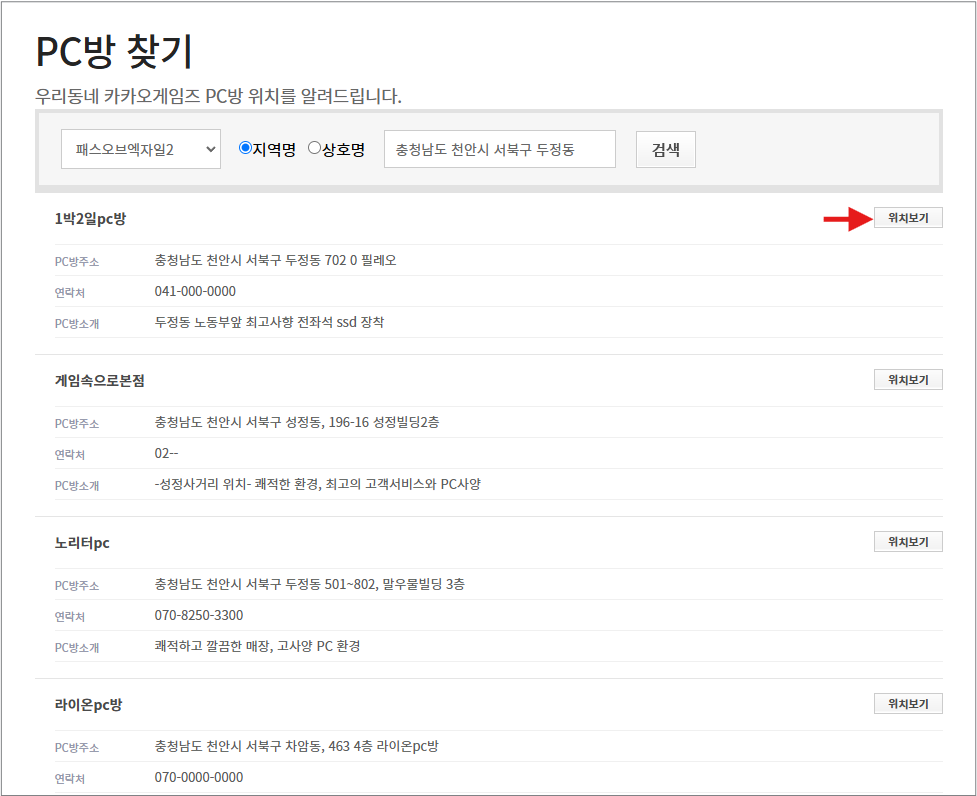Click the 검색 search button
Screen dimensions: 977x796
pyautogui.click(x=665, y=149)
